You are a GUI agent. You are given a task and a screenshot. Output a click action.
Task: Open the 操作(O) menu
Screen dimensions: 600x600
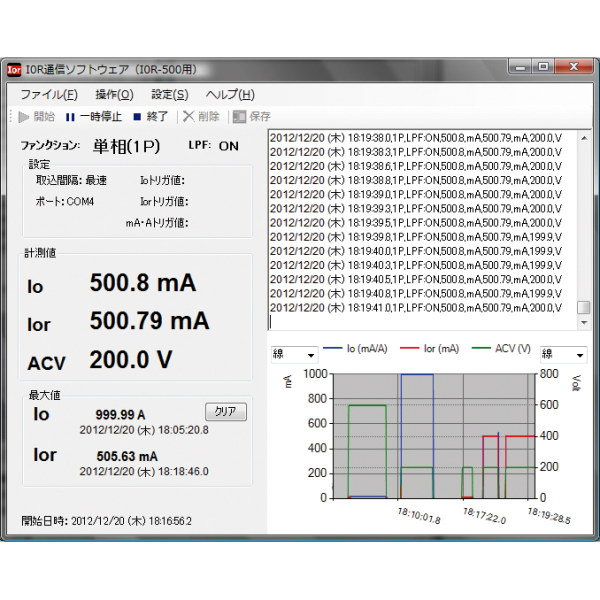114,94
